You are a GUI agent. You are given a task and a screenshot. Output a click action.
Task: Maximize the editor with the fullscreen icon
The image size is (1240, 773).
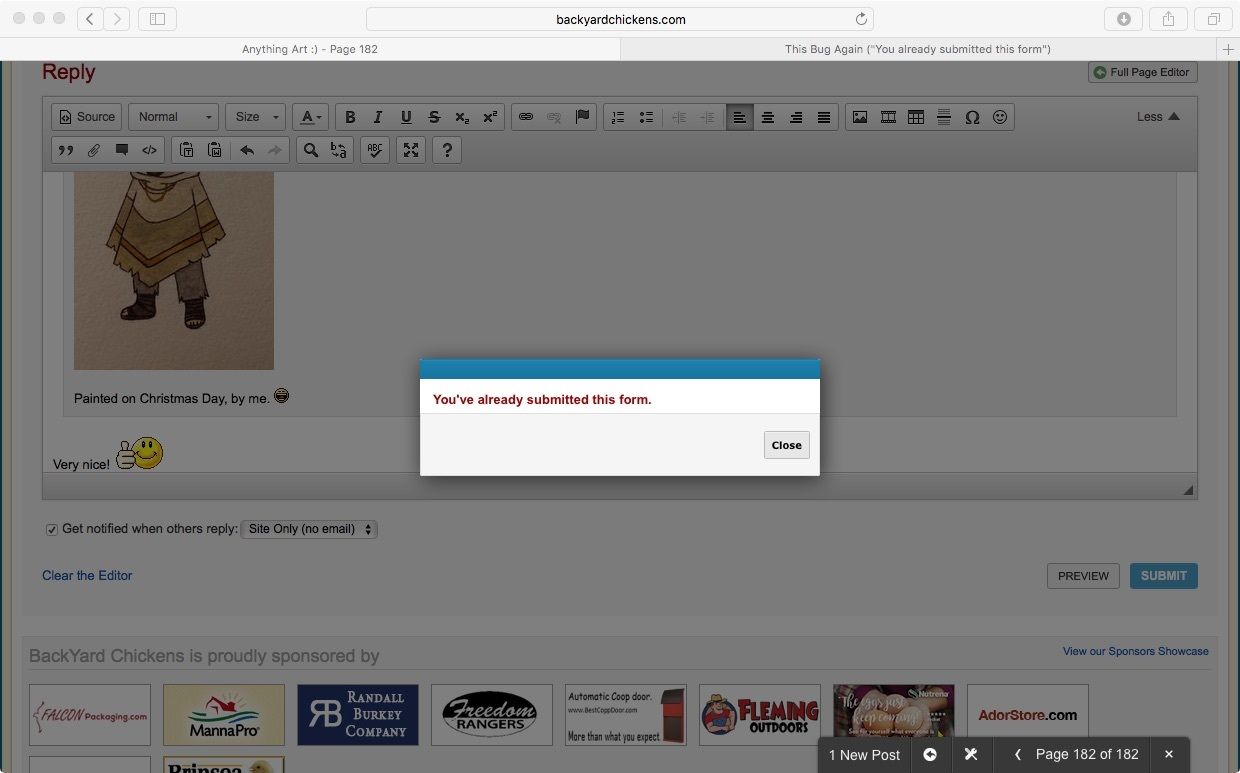tap(411, 150)
